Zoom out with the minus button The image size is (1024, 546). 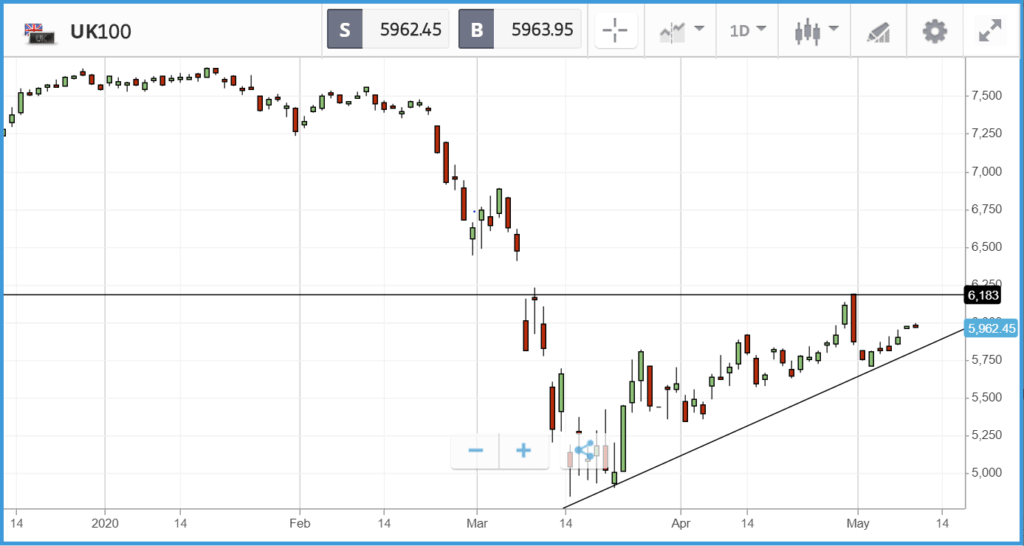click(x=475, y=451)
